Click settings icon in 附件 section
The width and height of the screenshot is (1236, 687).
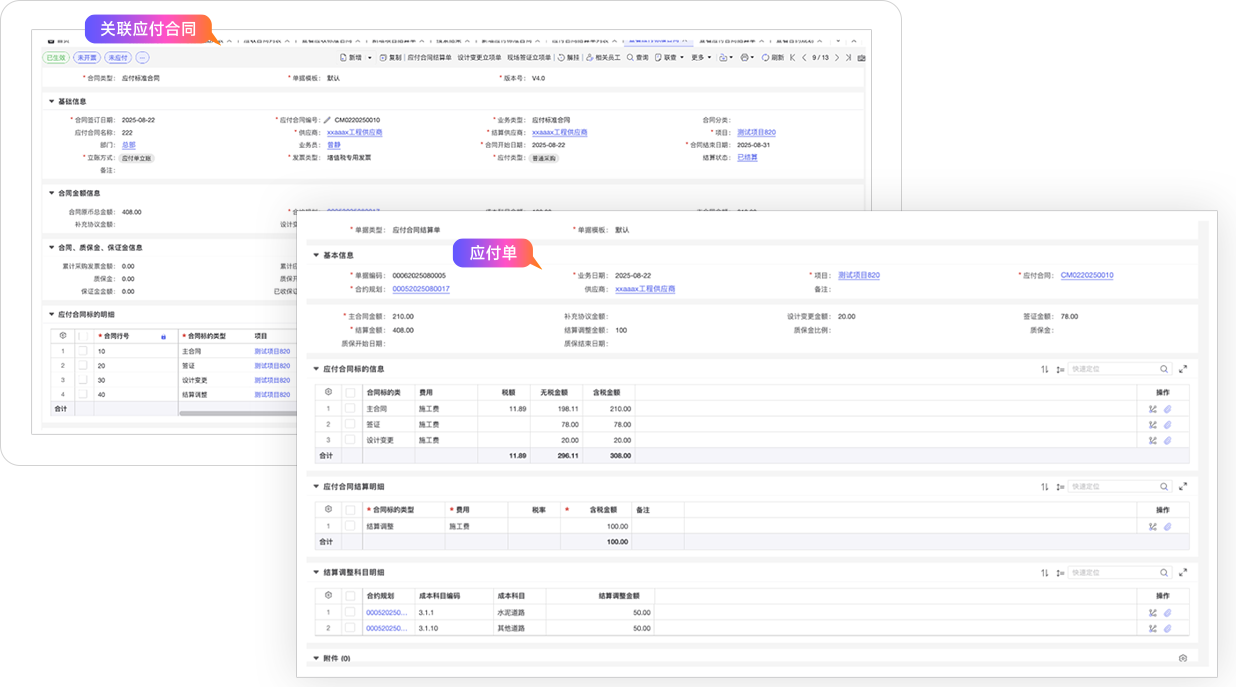coord(1183,659)
